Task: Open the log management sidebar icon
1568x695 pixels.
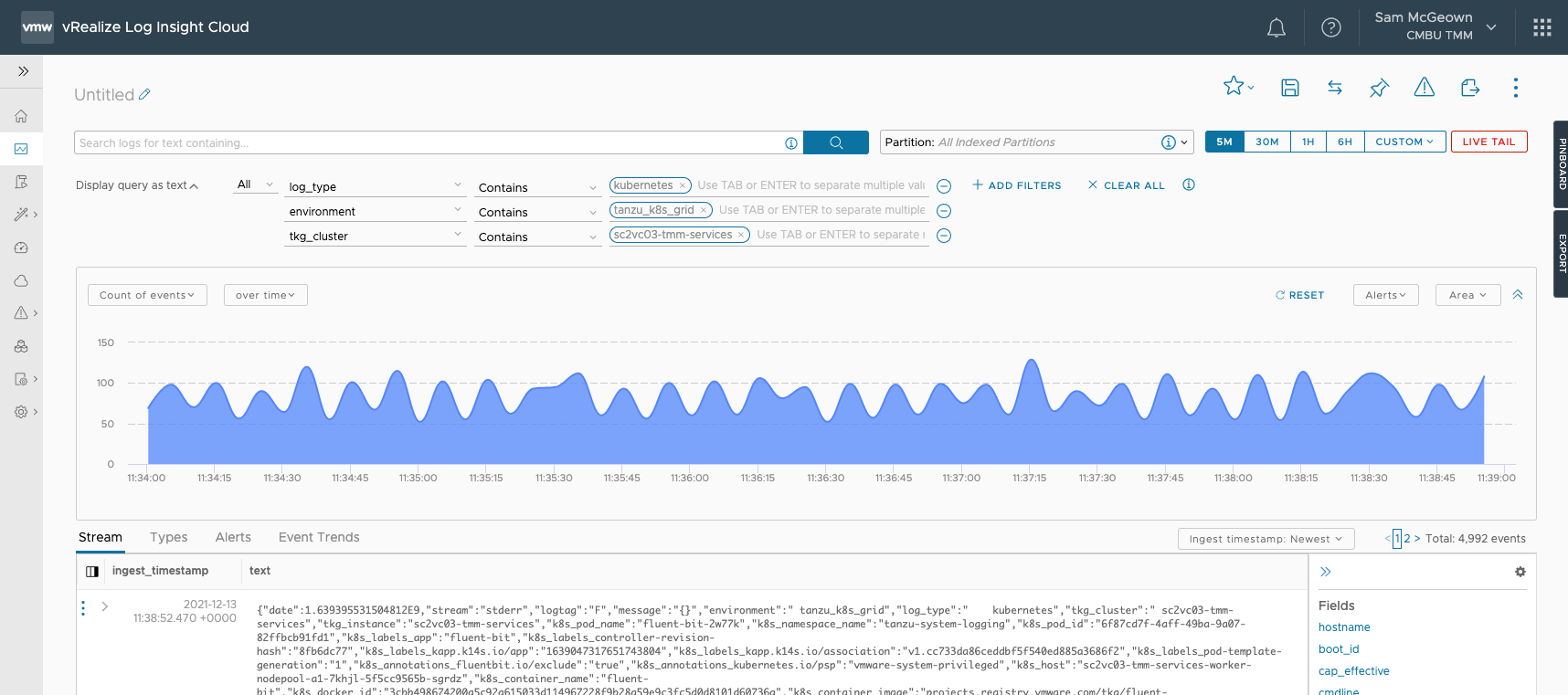Action: point(21,379)
